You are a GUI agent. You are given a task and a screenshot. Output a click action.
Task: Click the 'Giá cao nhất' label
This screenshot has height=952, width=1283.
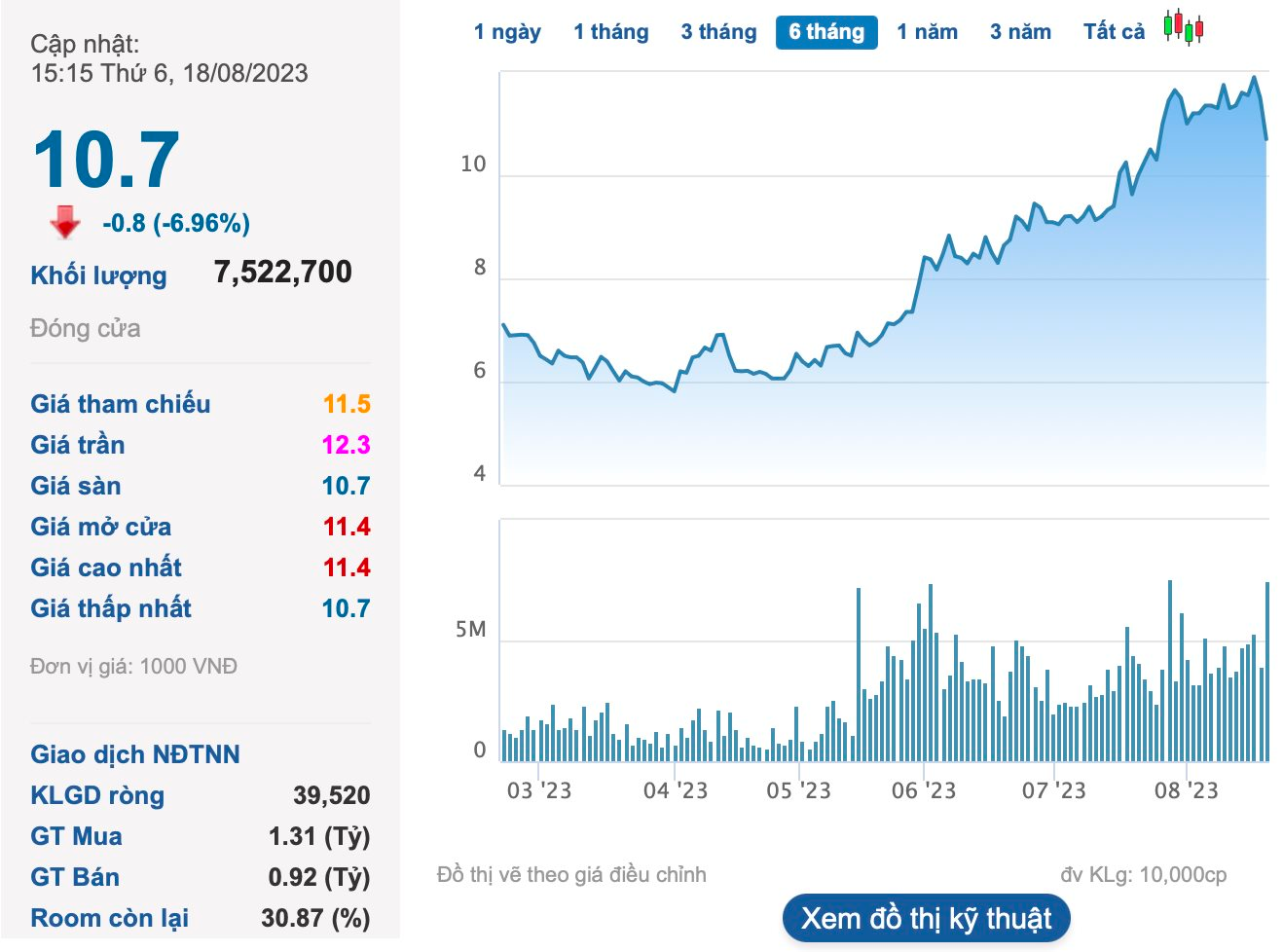(x=105, y=568)
